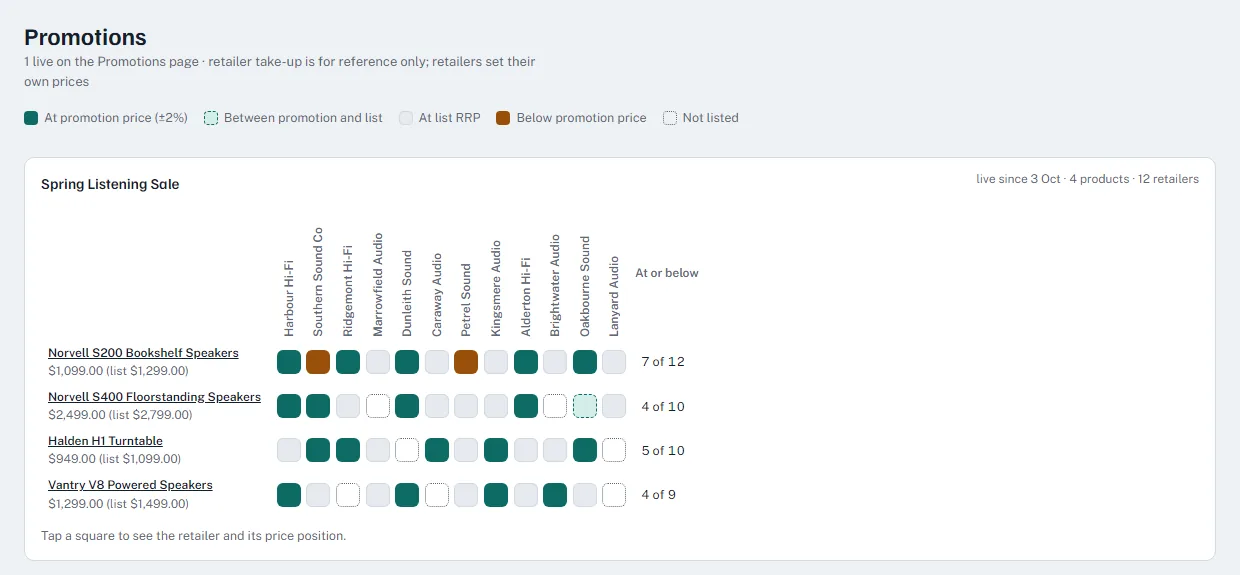Tap Oakbourne Sound square for Norvell S400

(x=585, y=406)
